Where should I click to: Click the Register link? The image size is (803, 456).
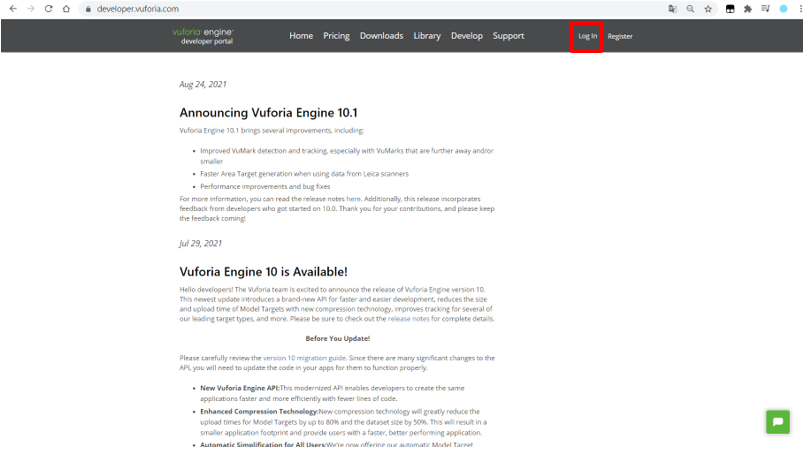(620, 36)
